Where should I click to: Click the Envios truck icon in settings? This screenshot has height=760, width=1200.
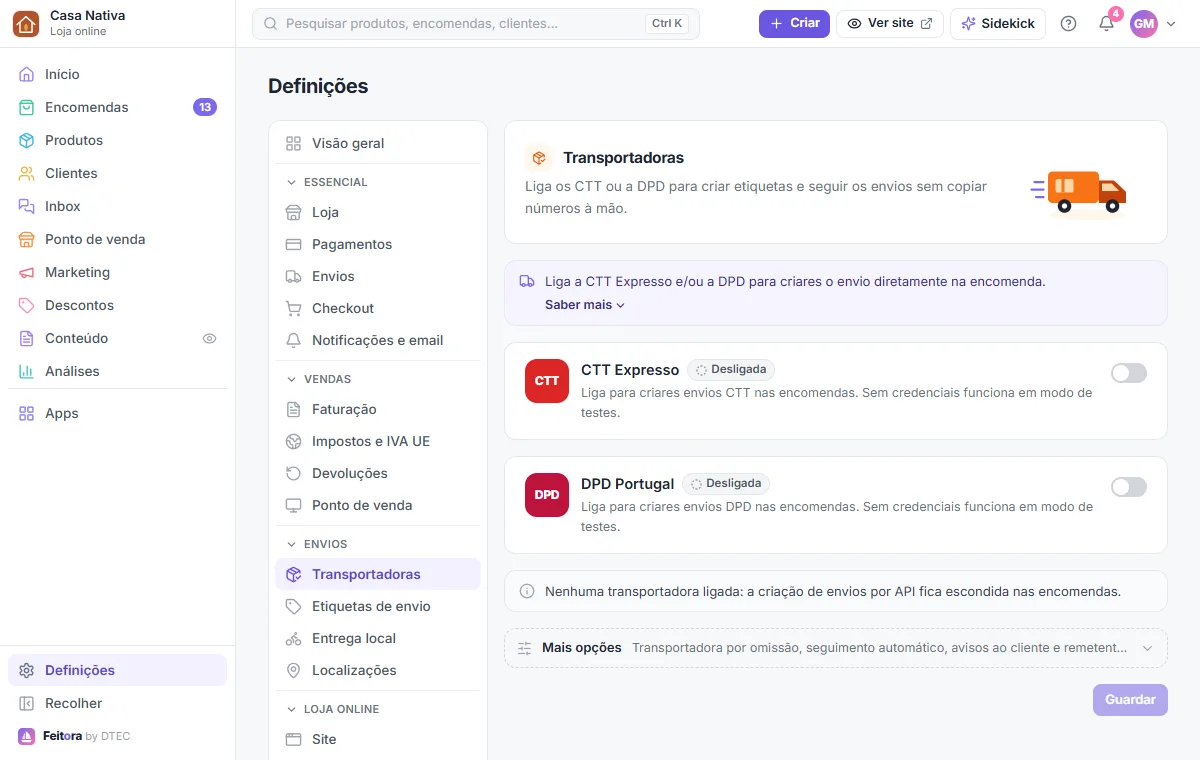(x=294, y=276)
